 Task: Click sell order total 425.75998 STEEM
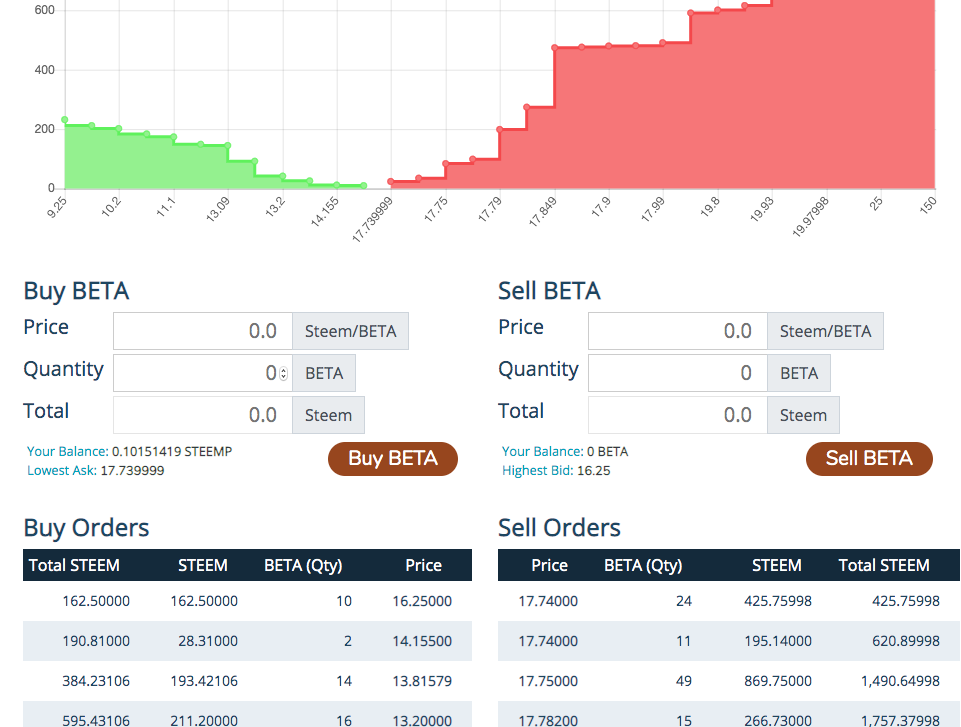point(729,601)
